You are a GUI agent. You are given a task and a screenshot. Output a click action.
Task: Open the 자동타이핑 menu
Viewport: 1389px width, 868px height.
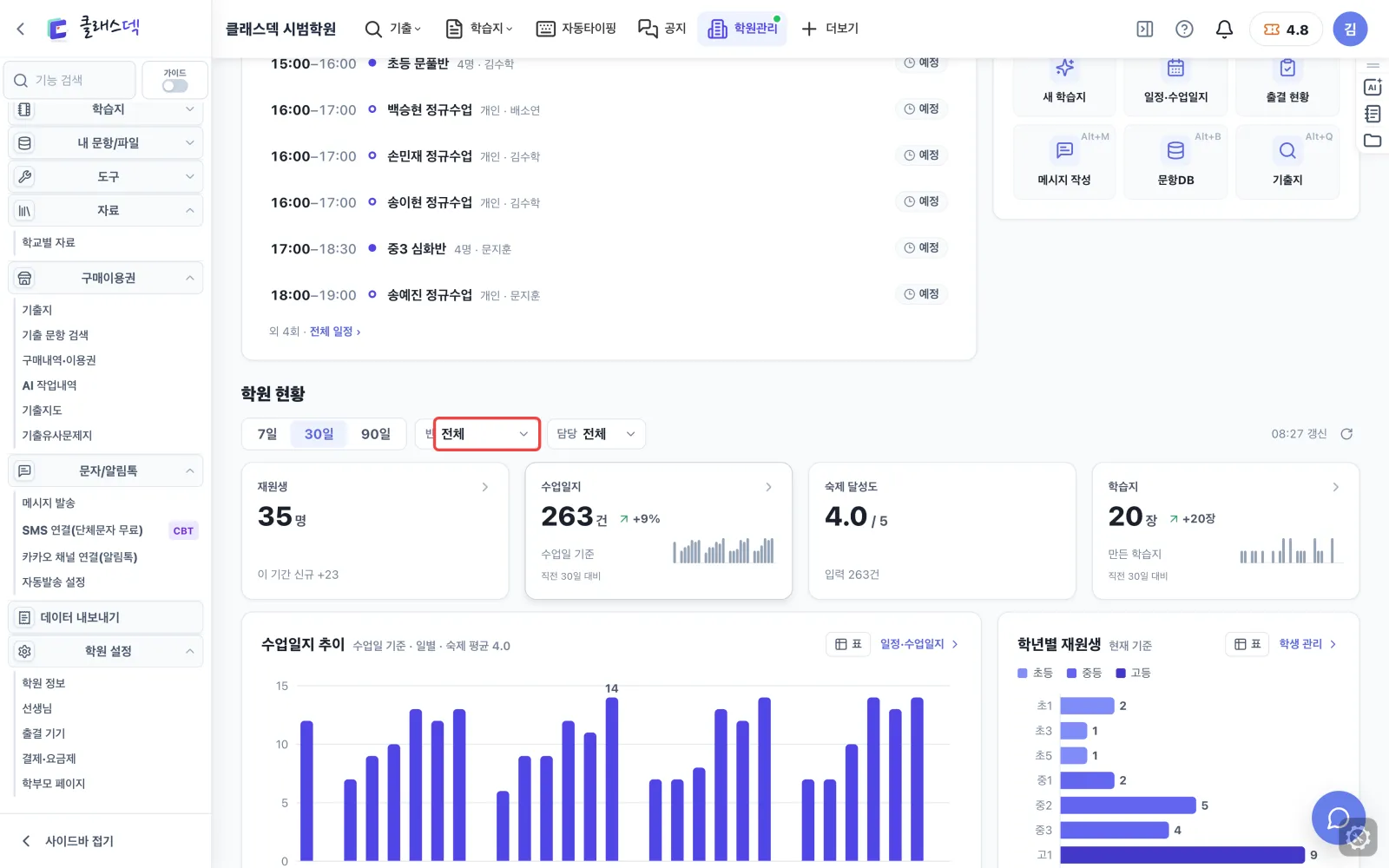click(x=576, y=29)
